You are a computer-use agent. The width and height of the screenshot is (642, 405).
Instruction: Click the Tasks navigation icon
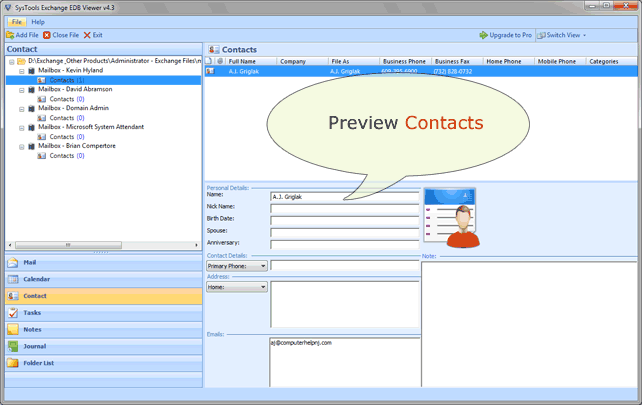click(13, 313)
